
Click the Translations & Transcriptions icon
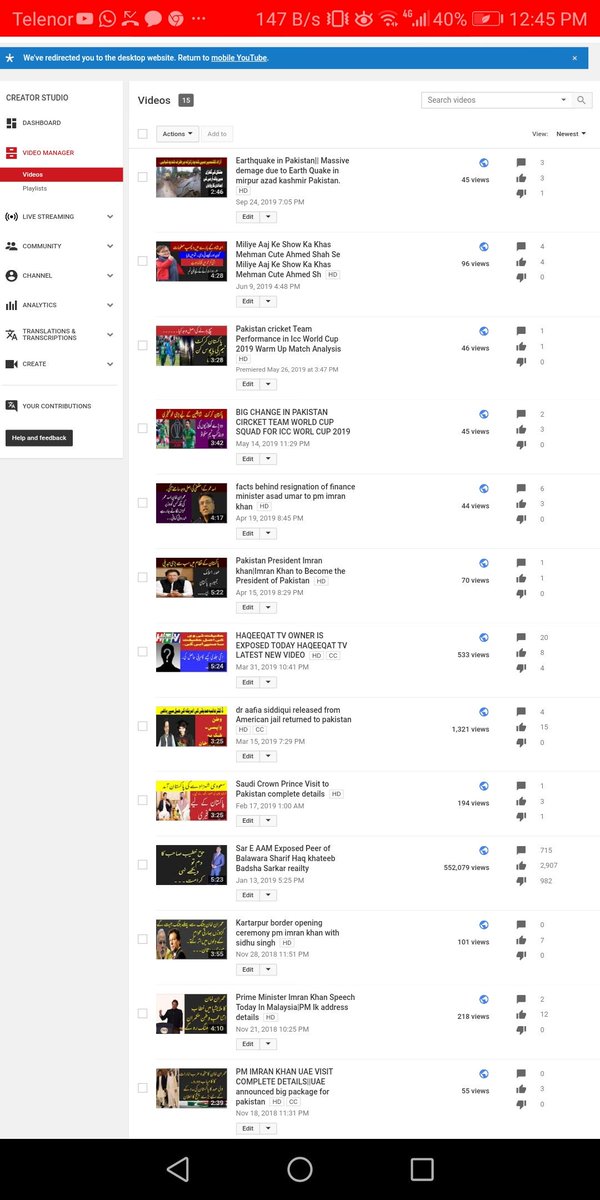12,334
